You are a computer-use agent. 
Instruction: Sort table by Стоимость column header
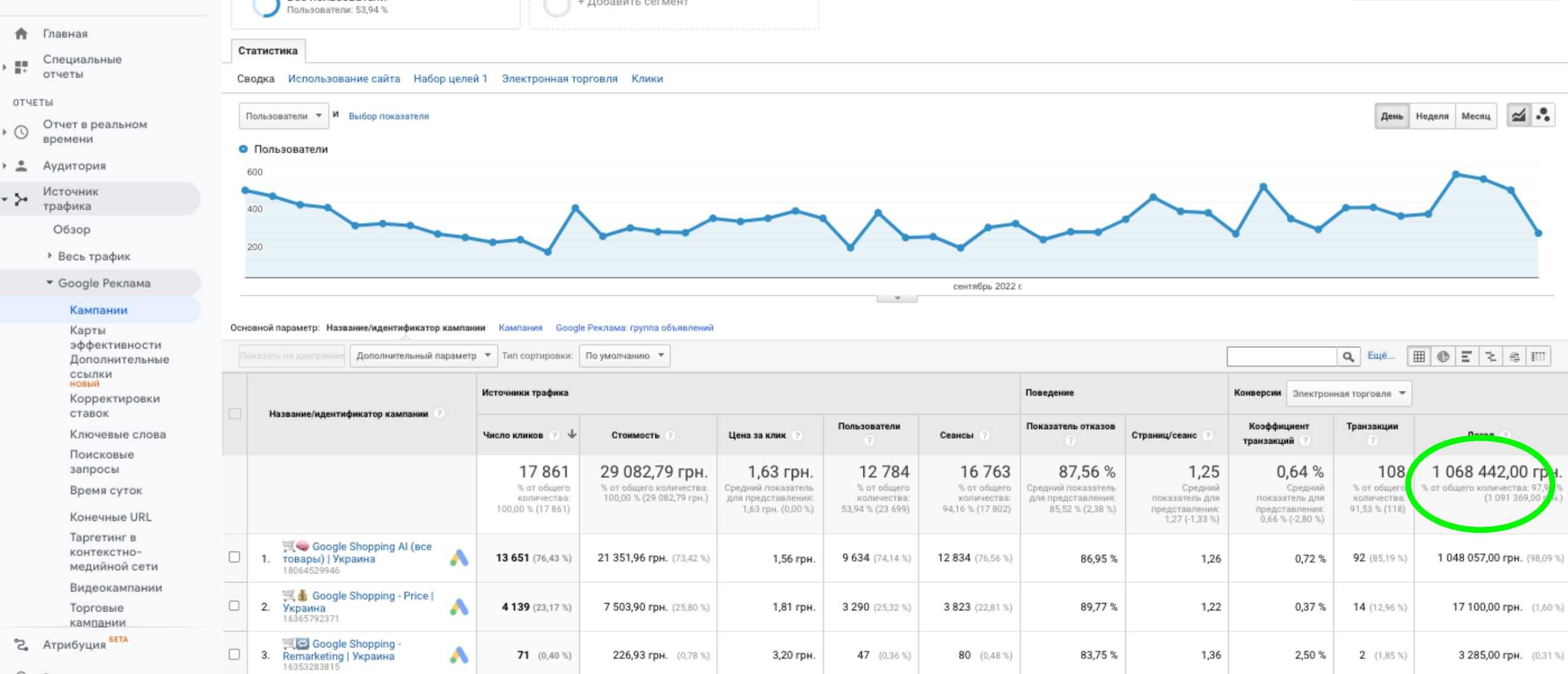click(x=635, y=435)
